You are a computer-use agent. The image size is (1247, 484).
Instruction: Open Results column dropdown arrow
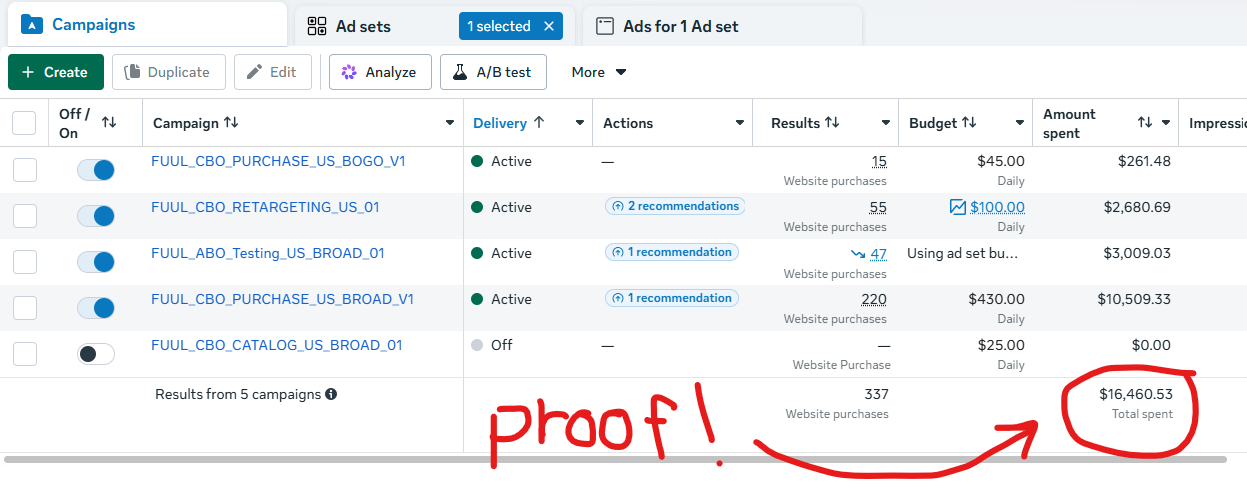885,123
